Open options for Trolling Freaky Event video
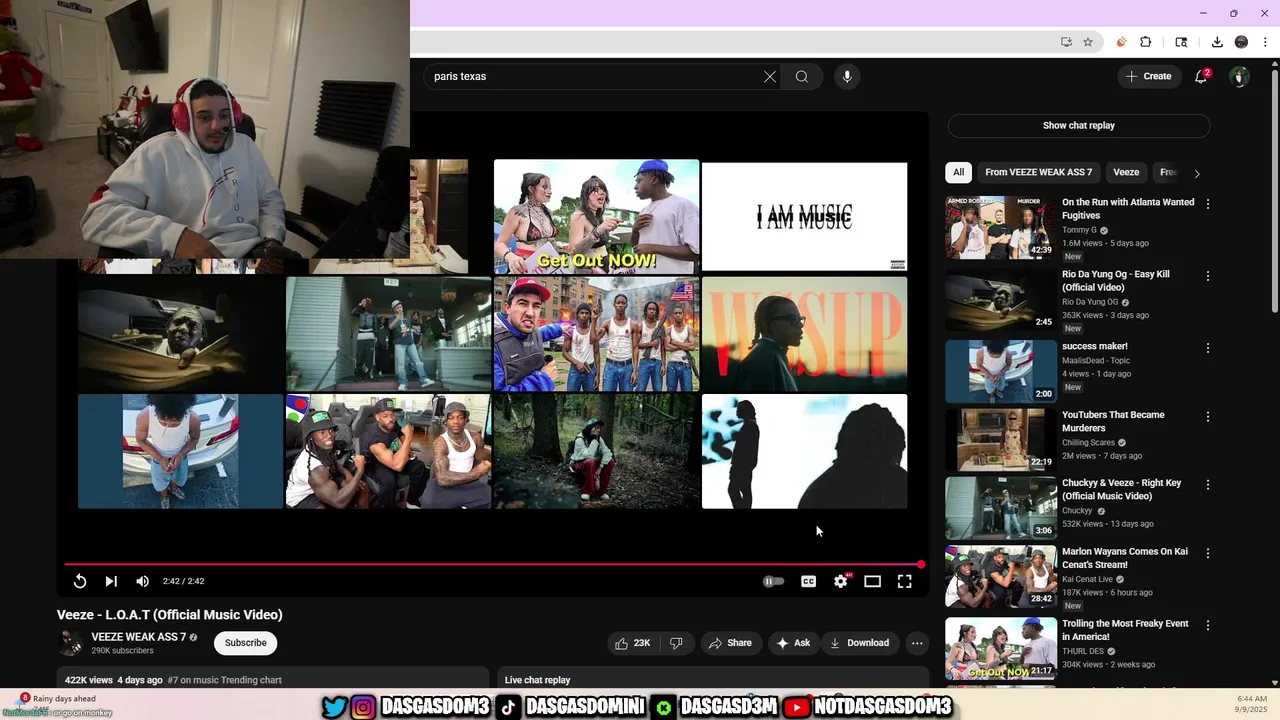 coord(1207,625)
